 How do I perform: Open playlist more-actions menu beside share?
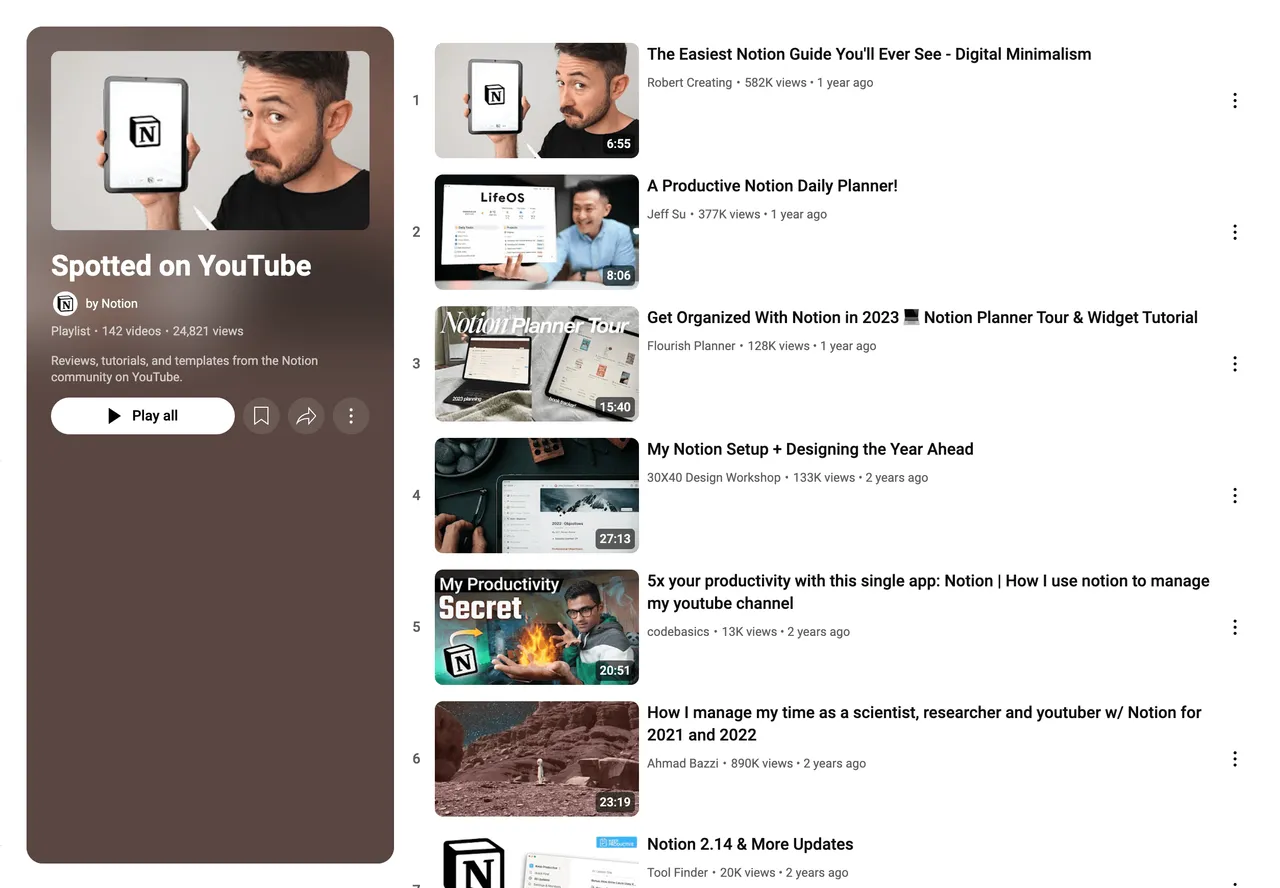coord(351,416)
